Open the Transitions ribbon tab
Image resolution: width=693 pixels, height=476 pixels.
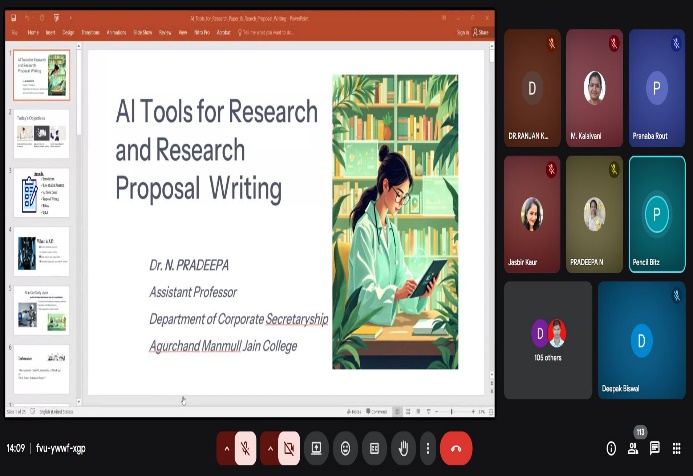click(91, 32)
